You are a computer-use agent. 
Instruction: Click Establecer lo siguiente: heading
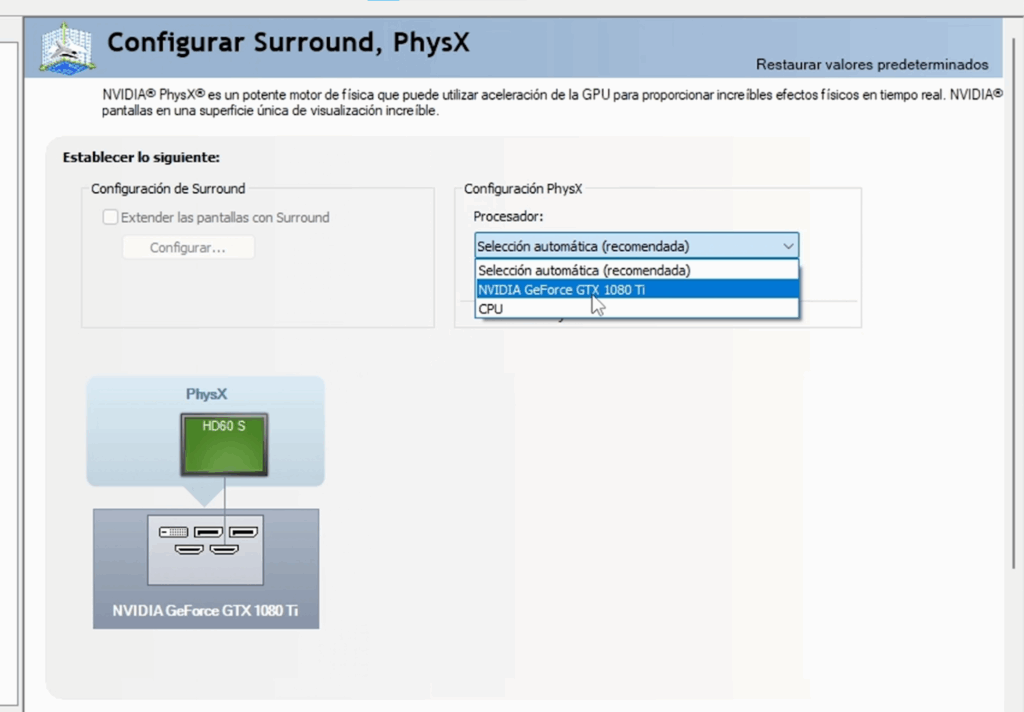141,157
